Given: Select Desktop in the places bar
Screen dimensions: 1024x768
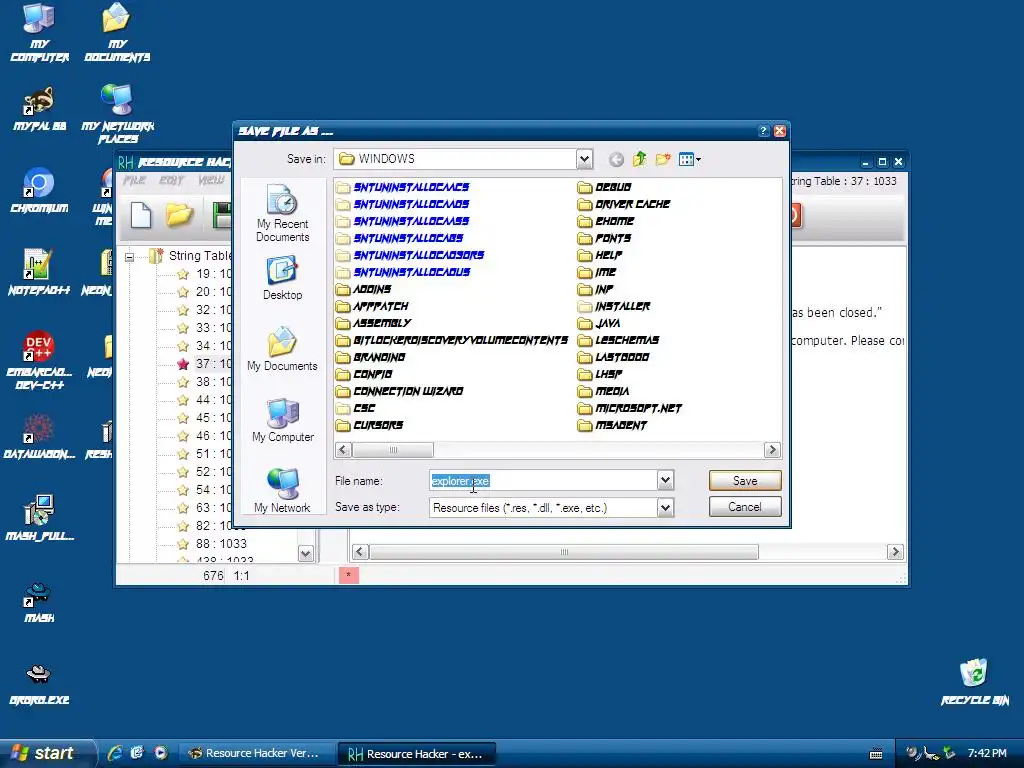Looking at the screenshot, I should tap(283, 278).
